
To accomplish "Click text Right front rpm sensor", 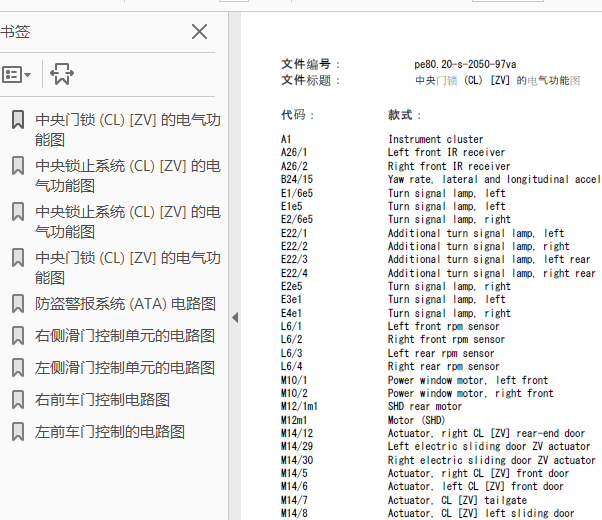I will pyautogui.click(x=447, y=339).
